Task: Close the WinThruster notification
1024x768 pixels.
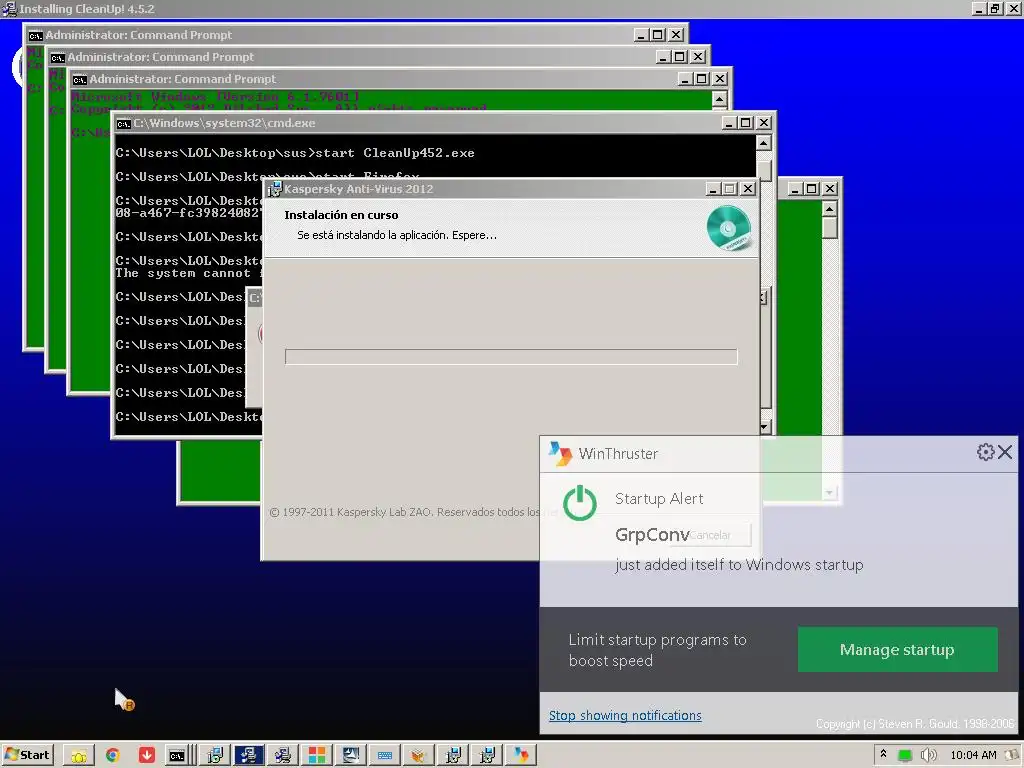Action: 1005,452
